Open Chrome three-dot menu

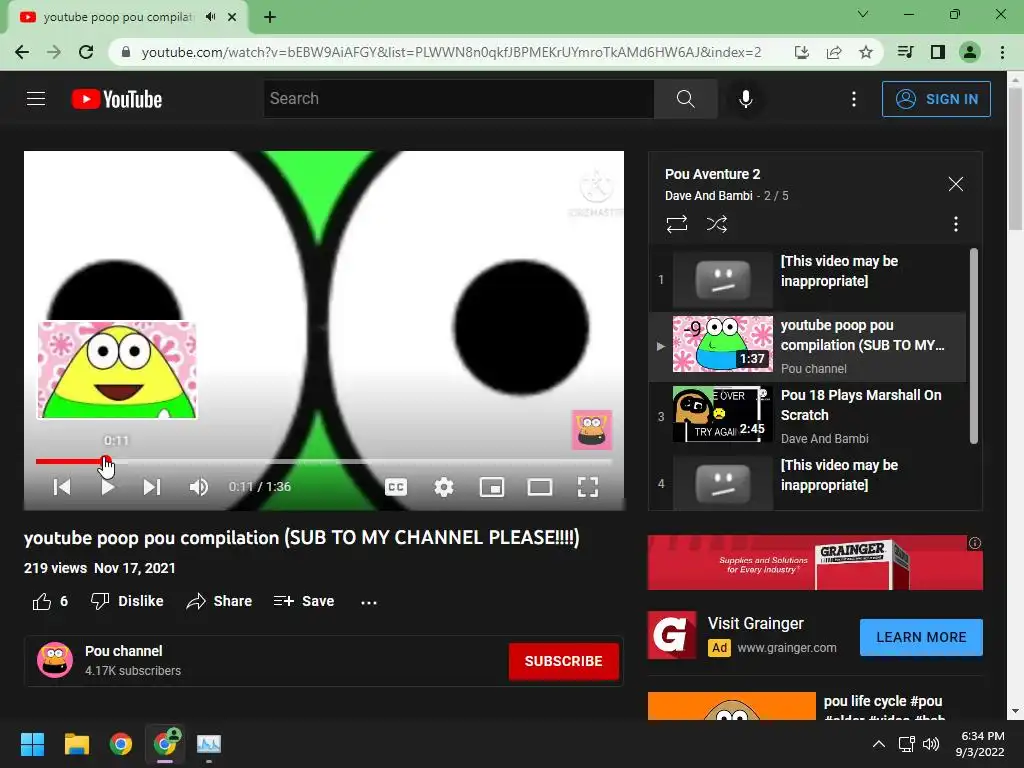tap(1002, 52)
